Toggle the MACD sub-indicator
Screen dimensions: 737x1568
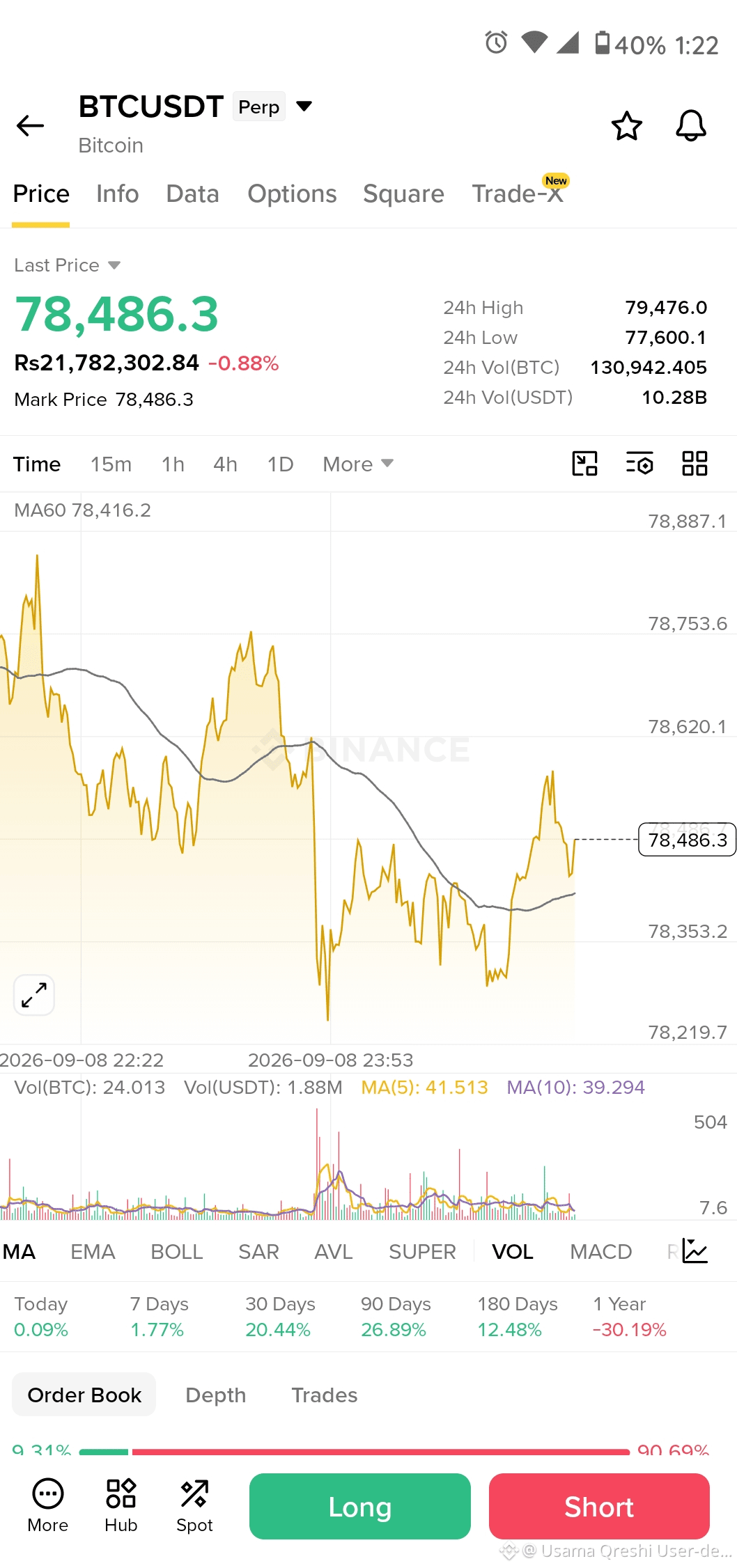pyautogui.click(x=600, y=1252)
